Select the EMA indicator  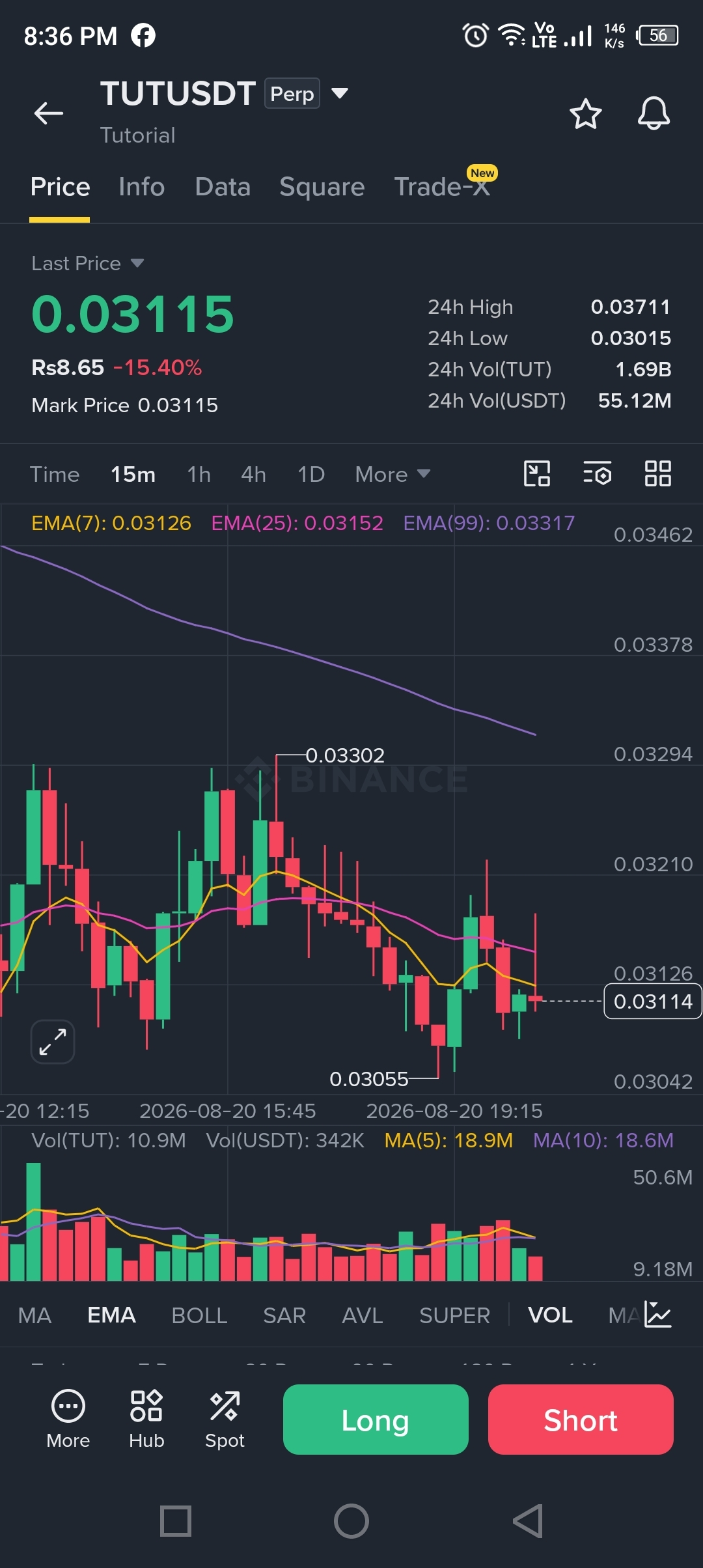(x=111, y=1315)
